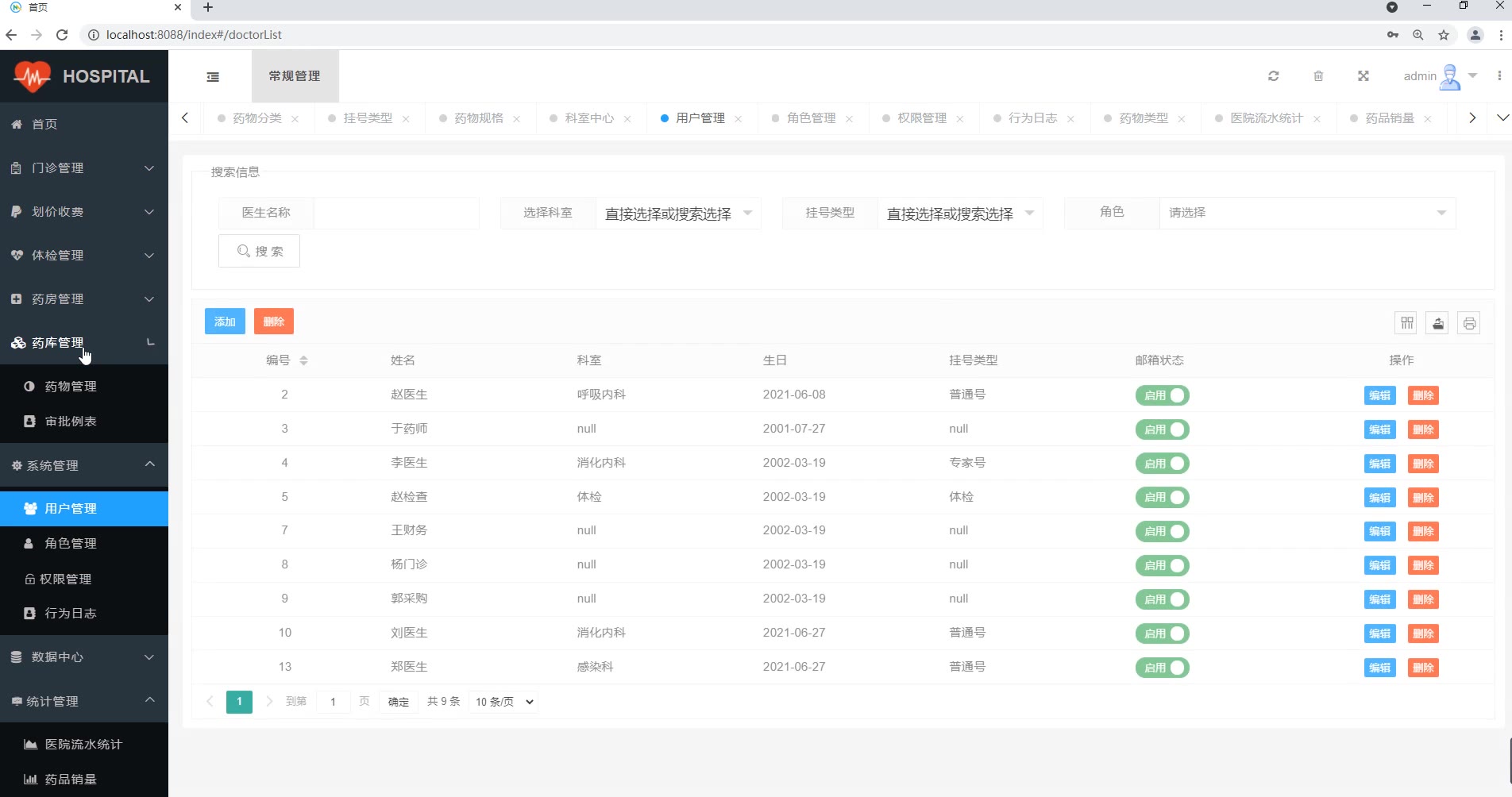Click the admin avatar icon

1450,77
